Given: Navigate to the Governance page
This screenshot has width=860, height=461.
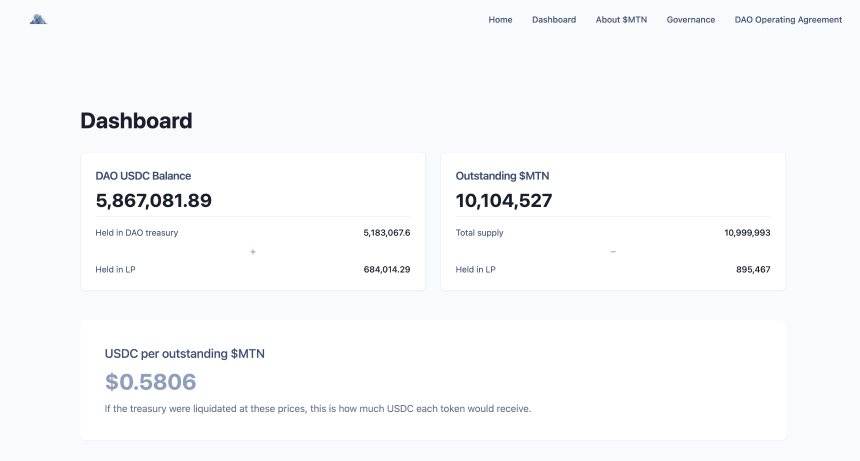Looking at the screenshot, I should 691,20.
